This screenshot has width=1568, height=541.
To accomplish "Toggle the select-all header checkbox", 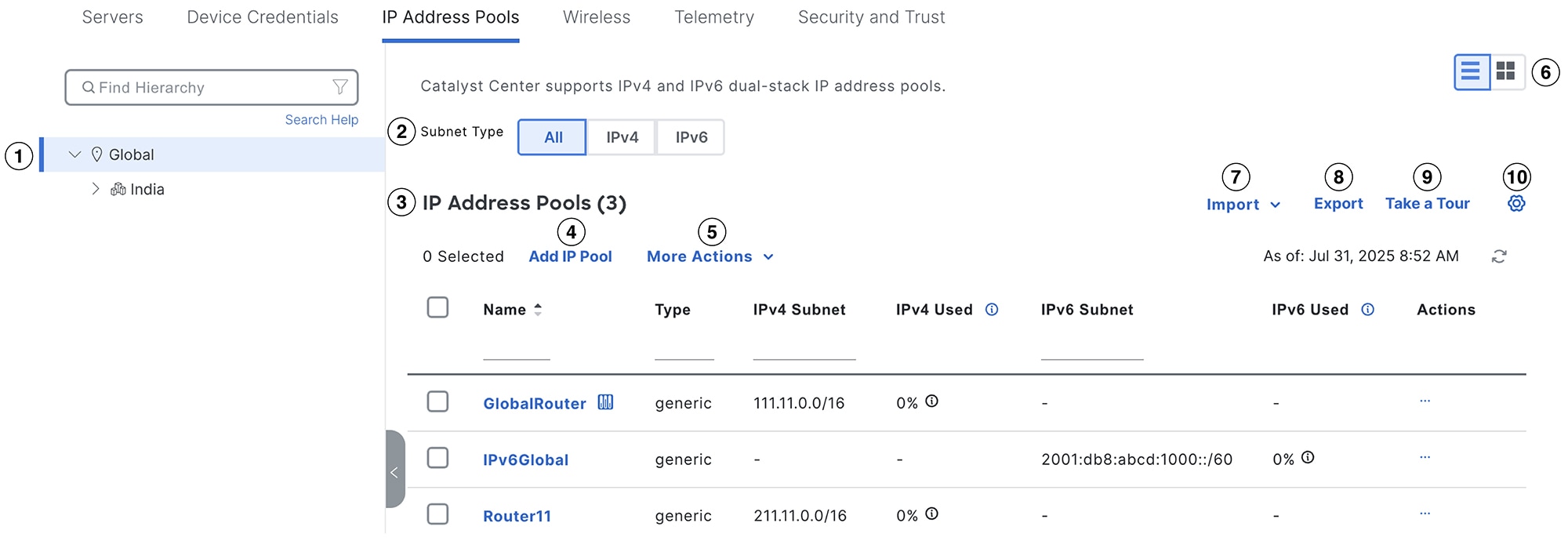I will point(437,307).
